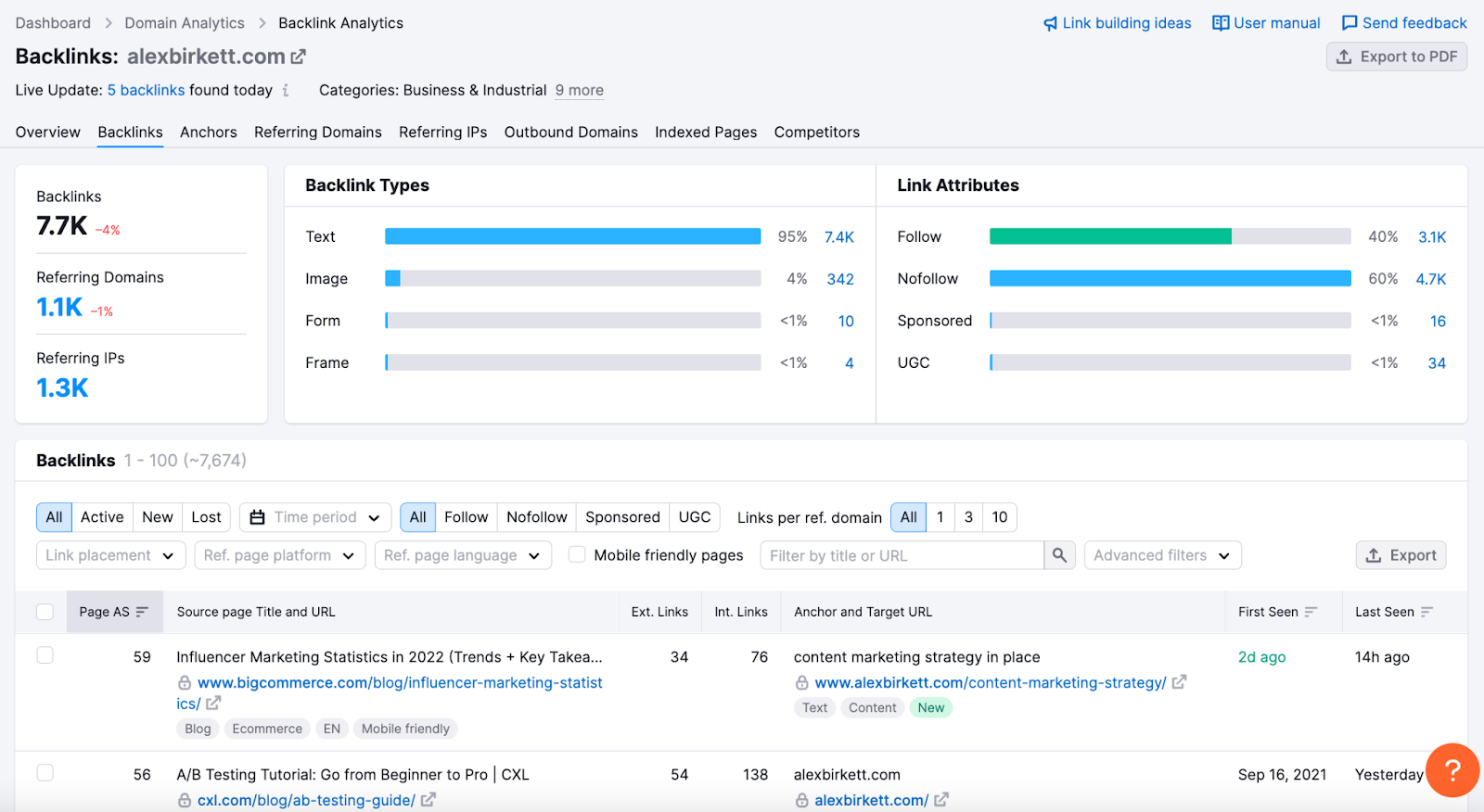Open external link icon next to alexbirkett.com title

point(299,57)
